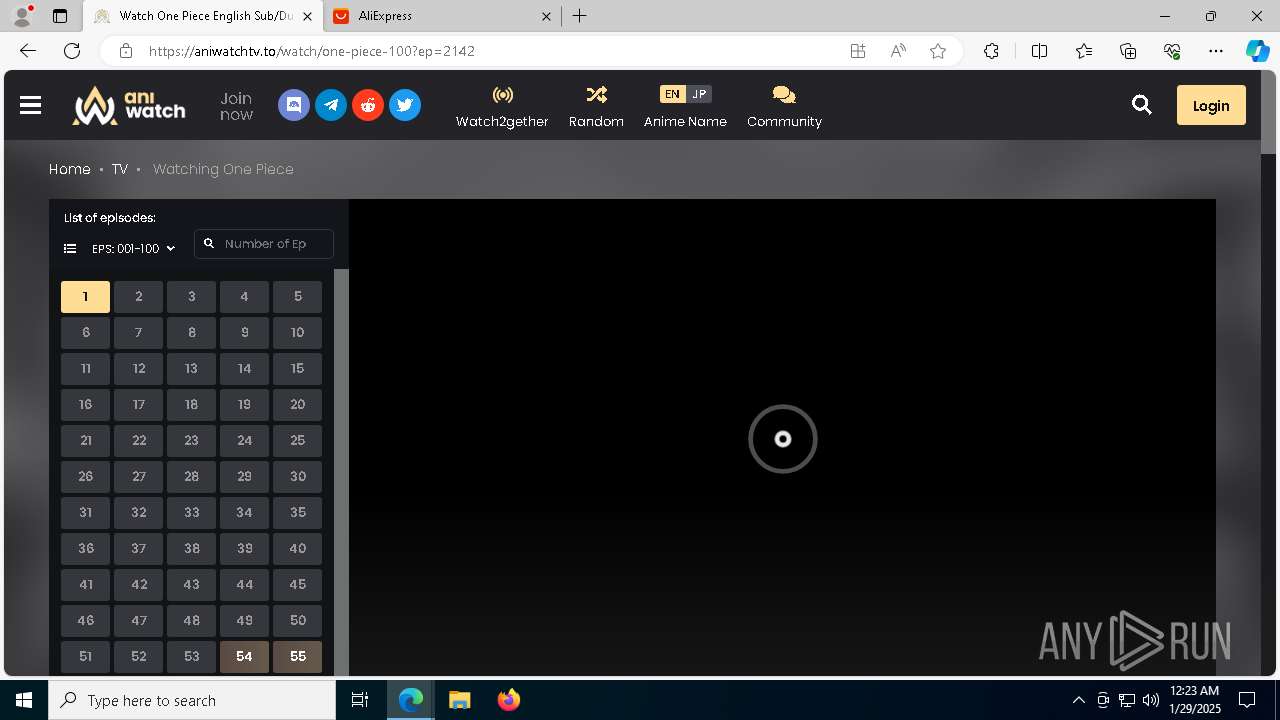This screenshot has height=720, width=1280.
Task: Open the Discord join link icon
Action: click(294, 105)
